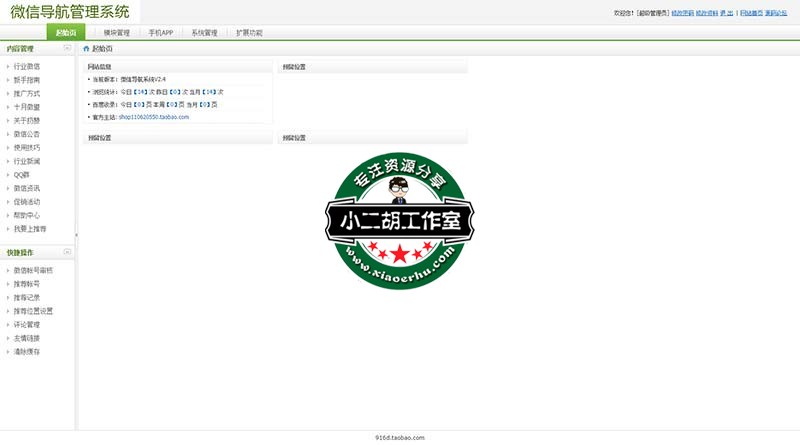
Task: Click the home icon beside 起始页 breadcrumb
Action: 86,48
